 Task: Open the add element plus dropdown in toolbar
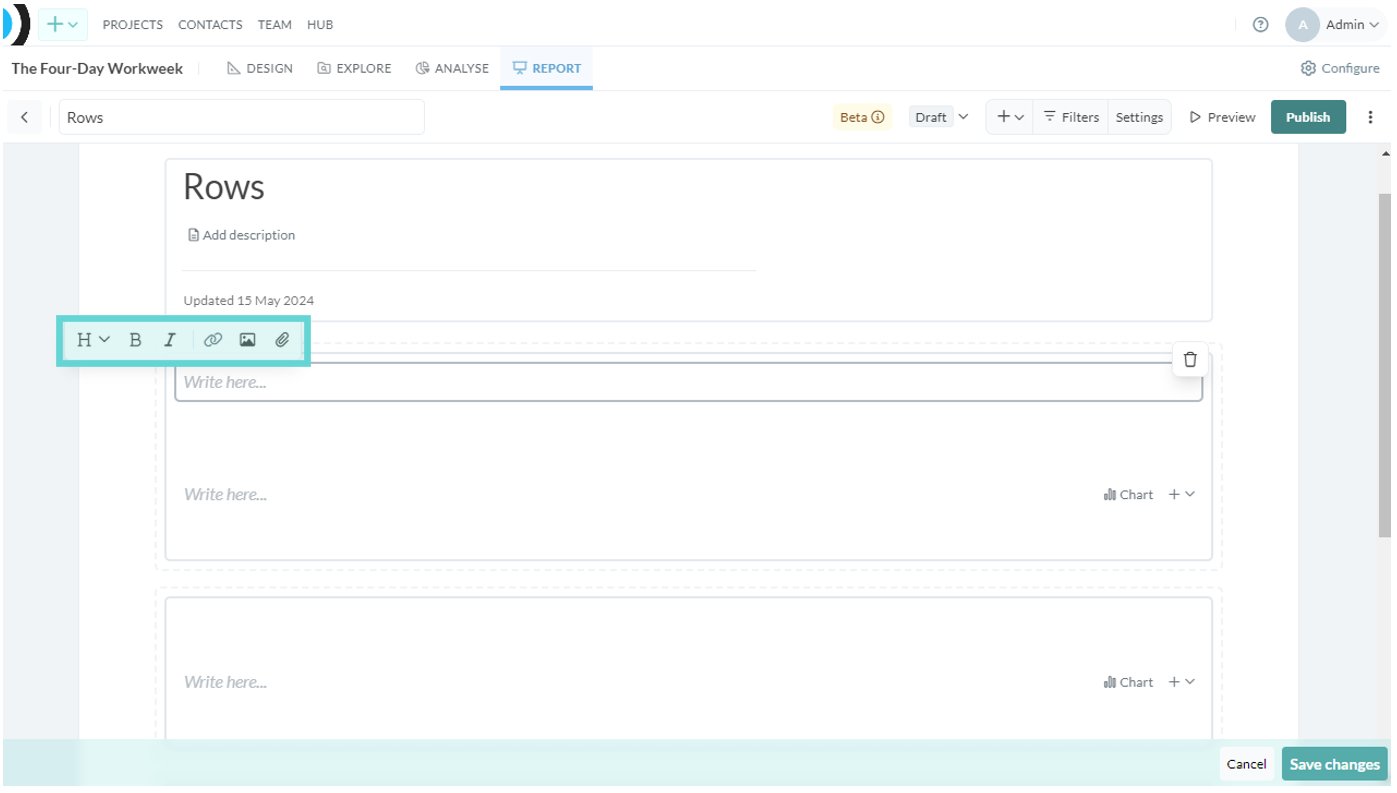click(1010, 117)
